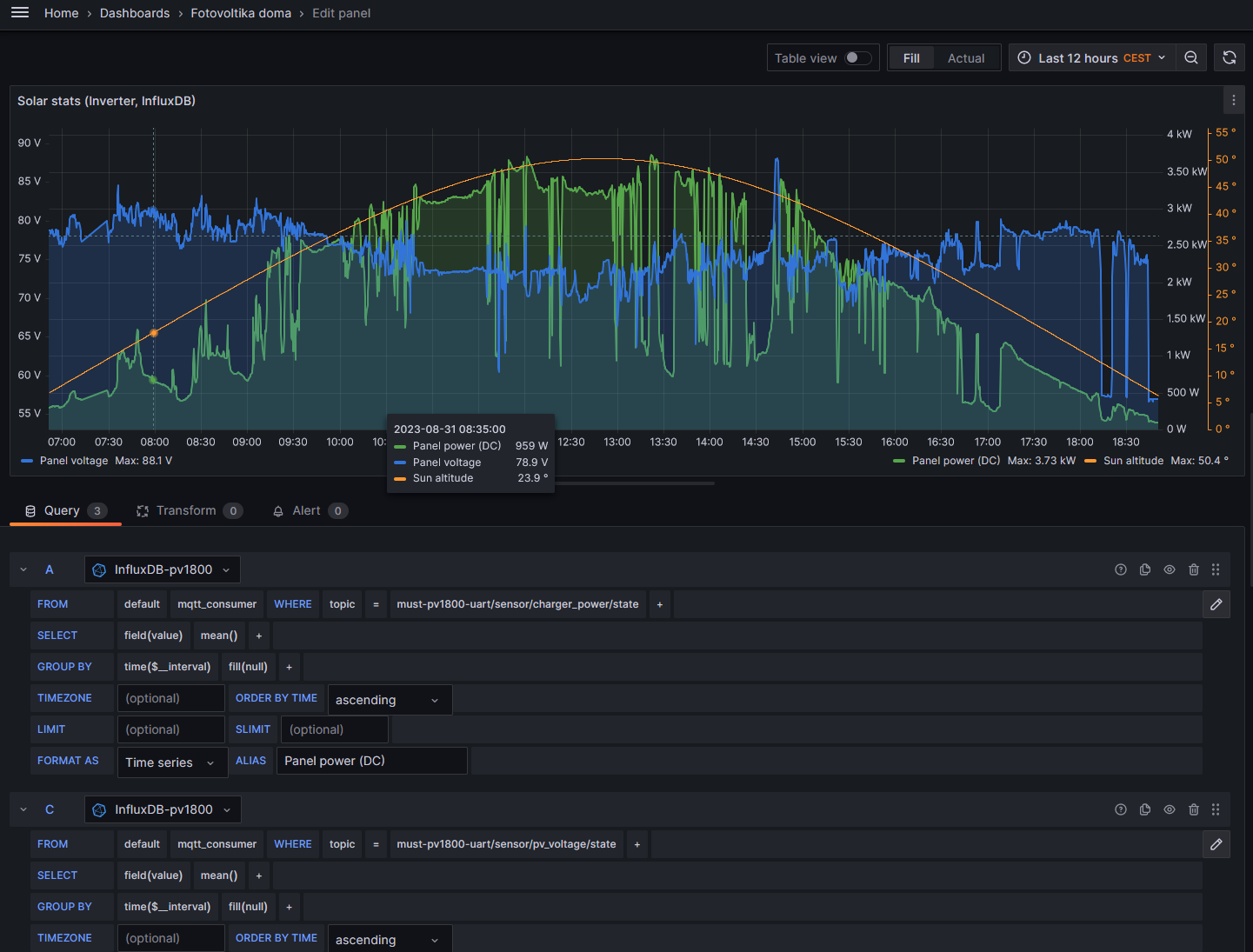Open InfluxDB-pv1800 data source dropdown for query A

tap(163, 570)
